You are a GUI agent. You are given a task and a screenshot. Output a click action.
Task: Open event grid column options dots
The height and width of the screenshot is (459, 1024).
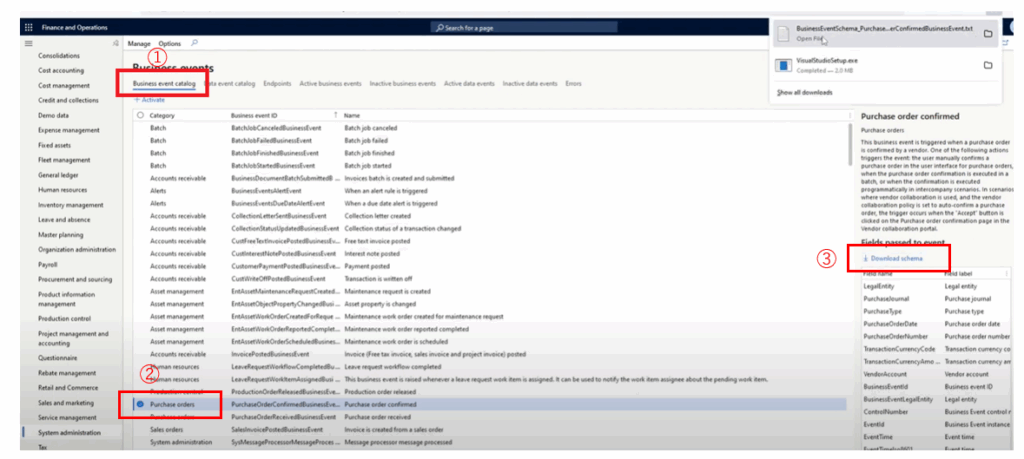click(x=850, y=115)
